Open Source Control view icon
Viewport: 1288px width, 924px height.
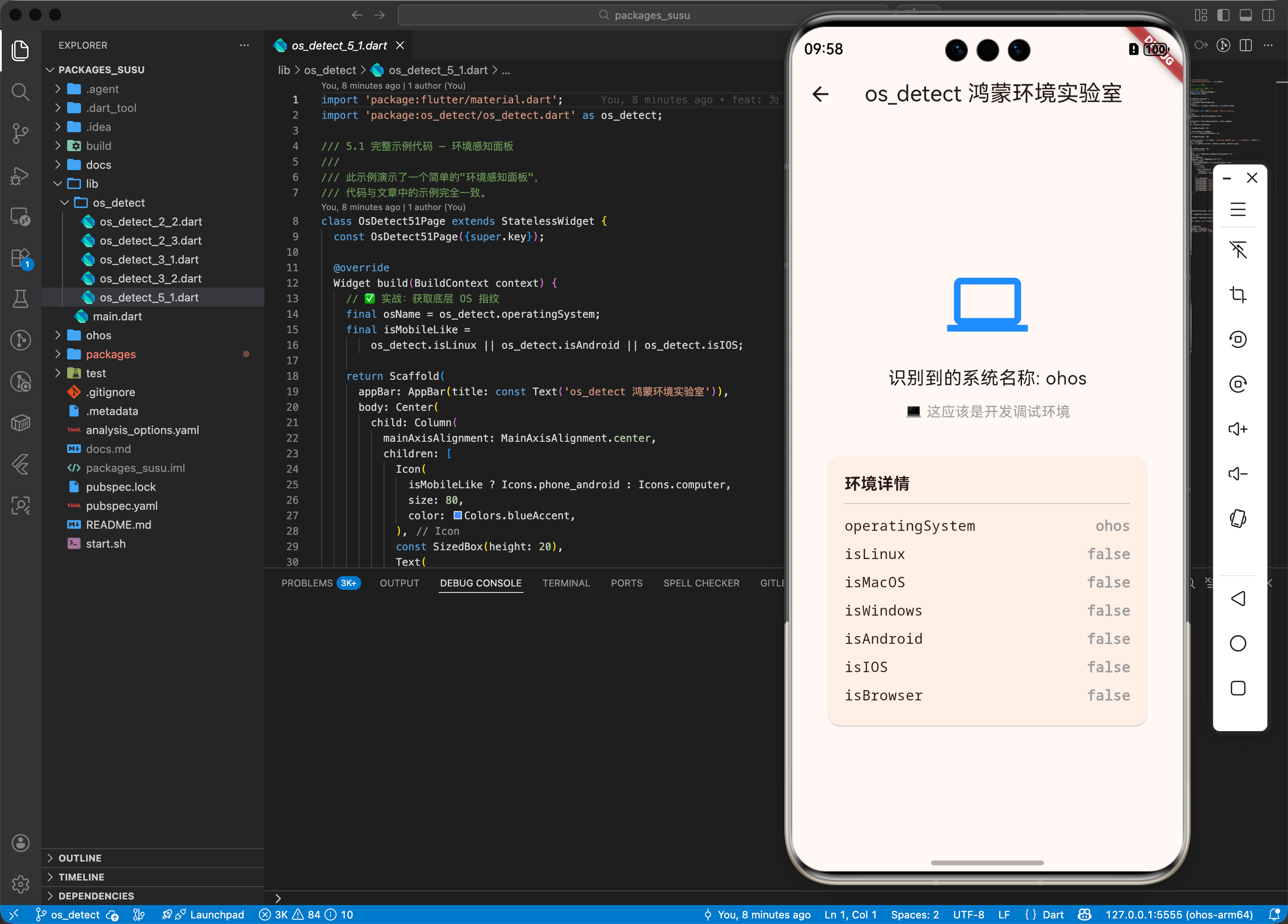click(x=20, y=133)
